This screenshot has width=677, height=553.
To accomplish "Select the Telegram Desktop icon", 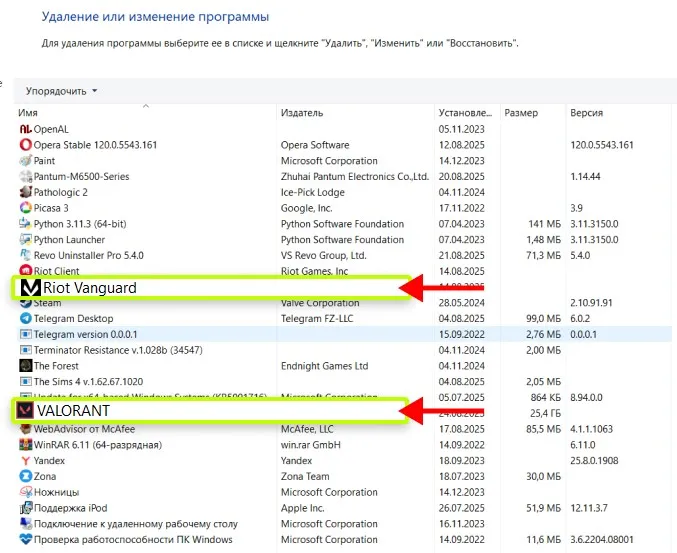I will point(25,318).
